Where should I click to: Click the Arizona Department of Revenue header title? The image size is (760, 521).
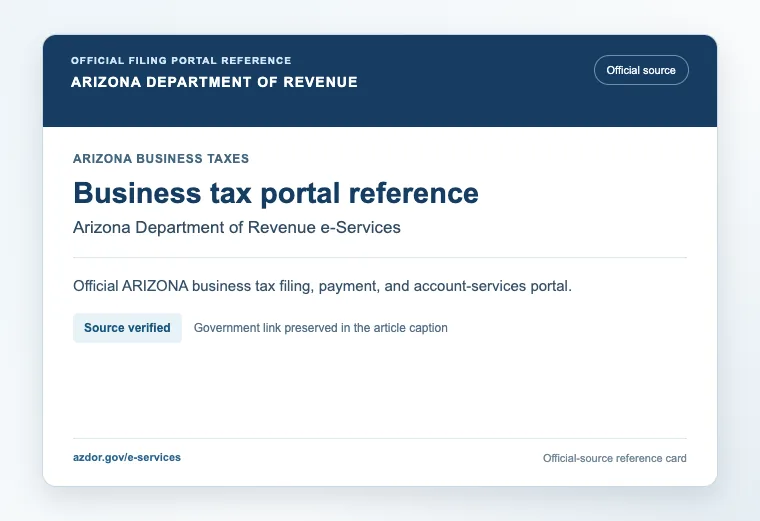click(x=214, y=82)
